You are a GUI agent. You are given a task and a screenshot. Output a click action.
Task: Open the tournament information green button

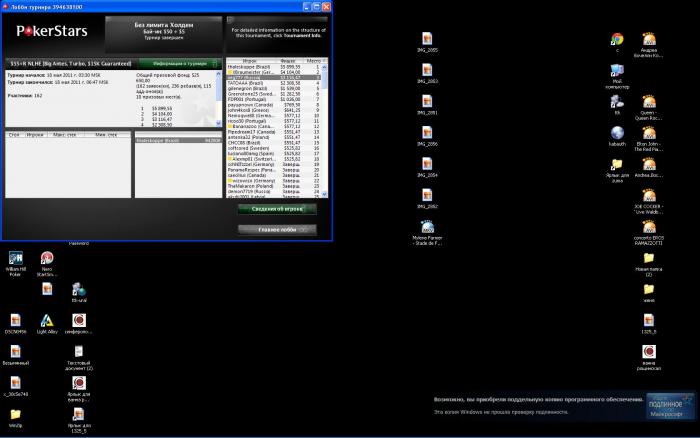(180, 64)
